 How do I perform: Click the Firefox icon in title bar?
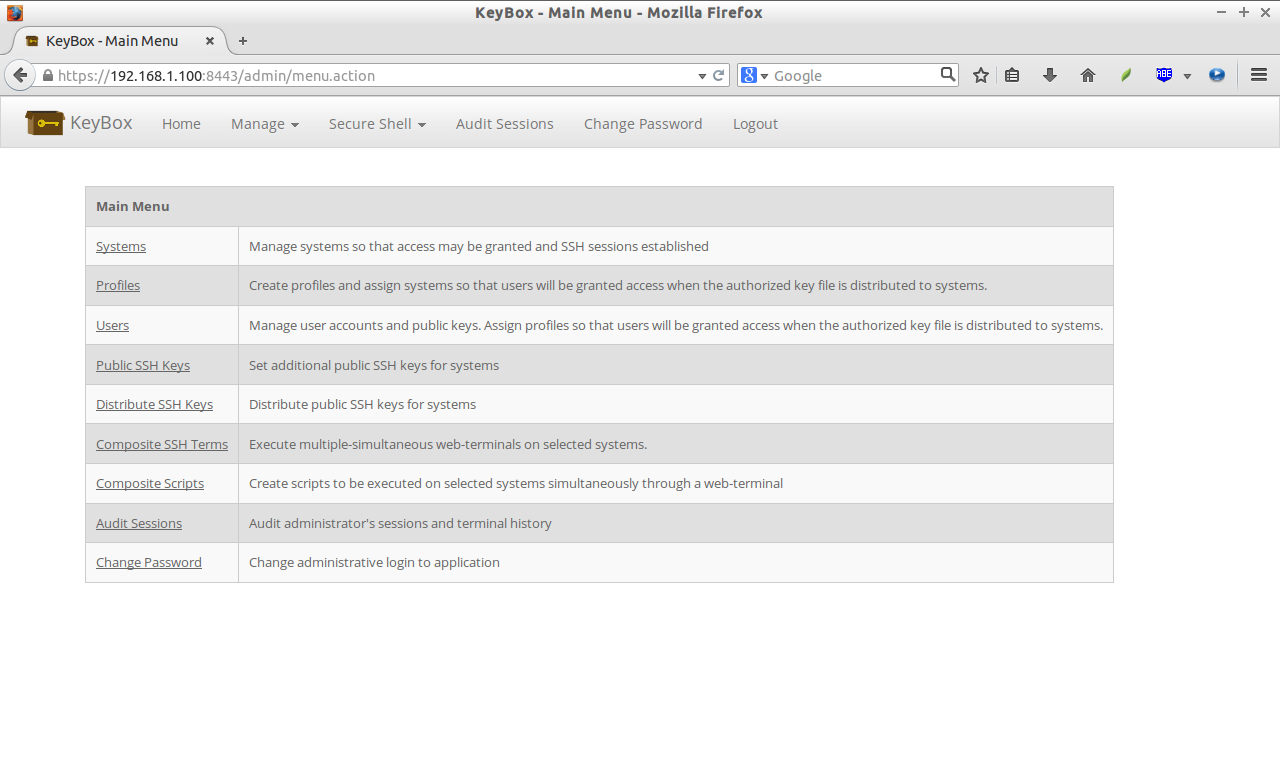pos(14,13)
